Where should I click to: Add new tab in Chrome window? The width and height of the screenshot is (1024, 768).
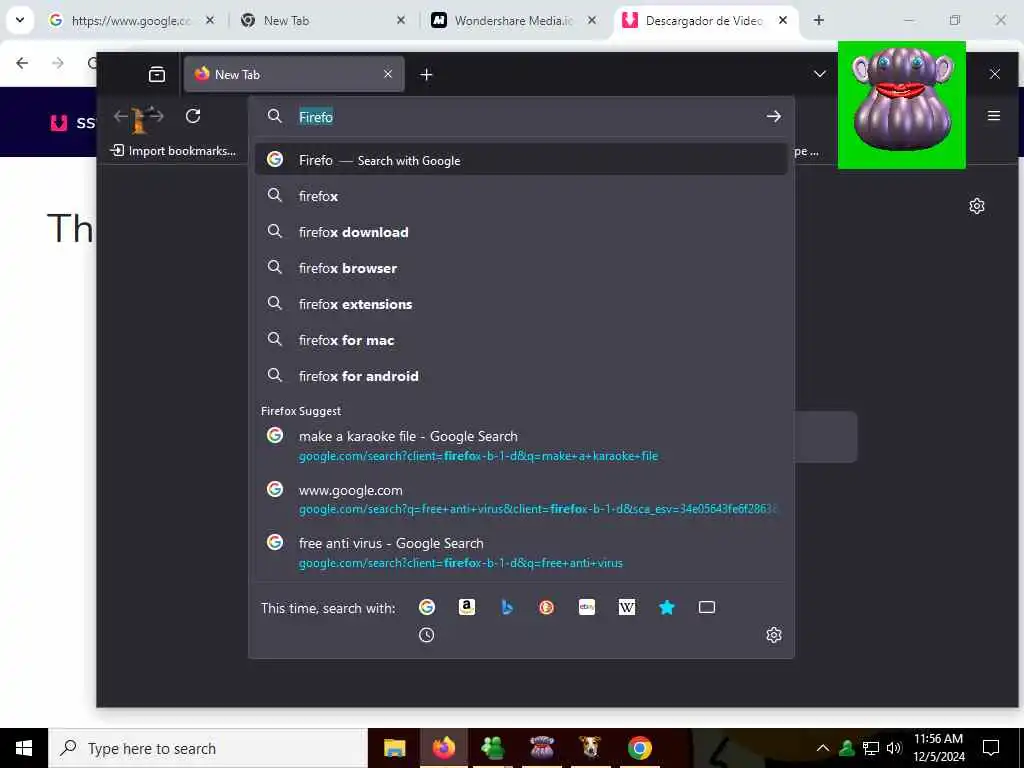pos(818,20)
